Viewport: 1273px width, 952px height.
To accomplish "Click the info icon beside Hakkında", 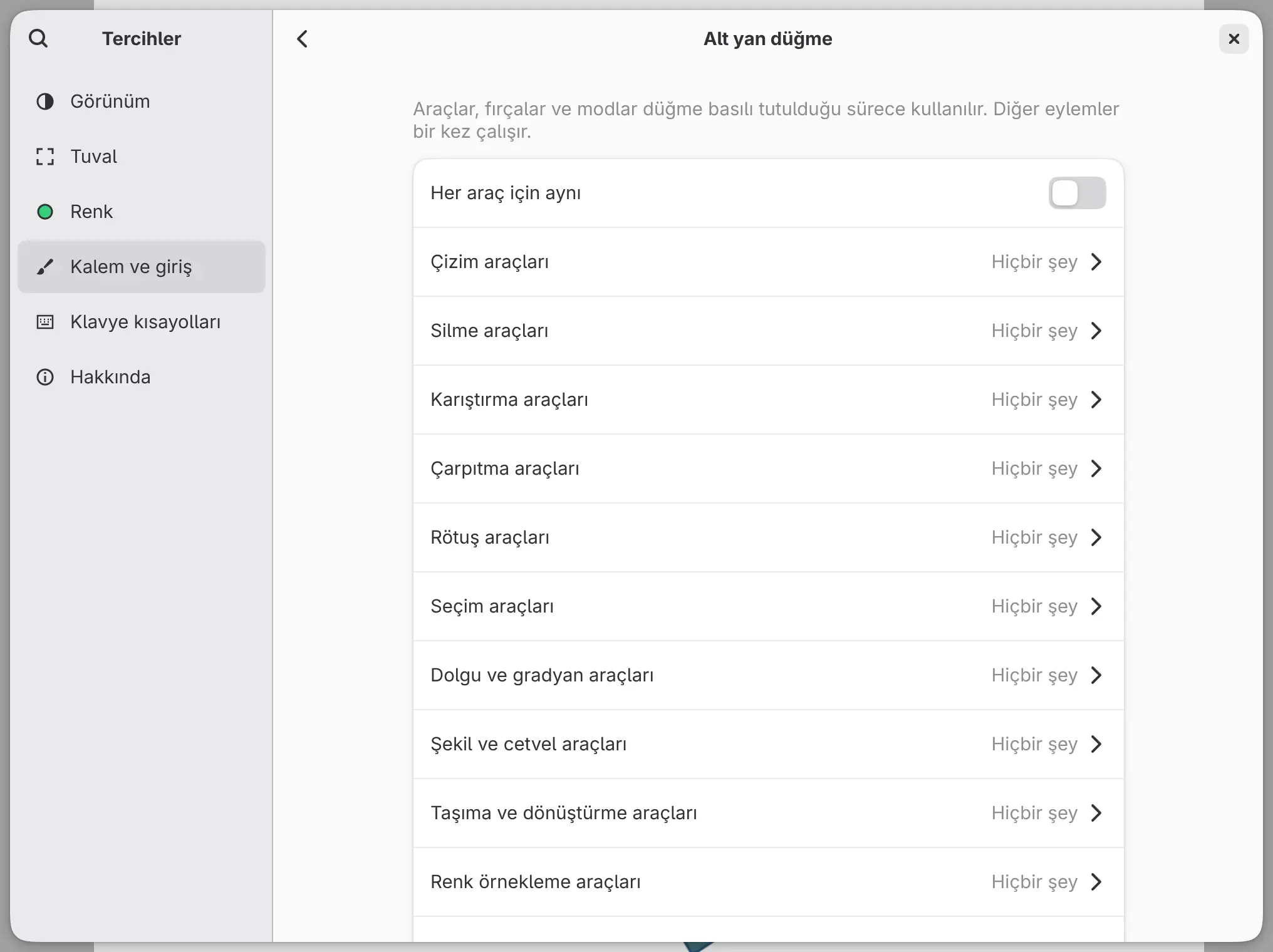I will (x=45, y=377).
